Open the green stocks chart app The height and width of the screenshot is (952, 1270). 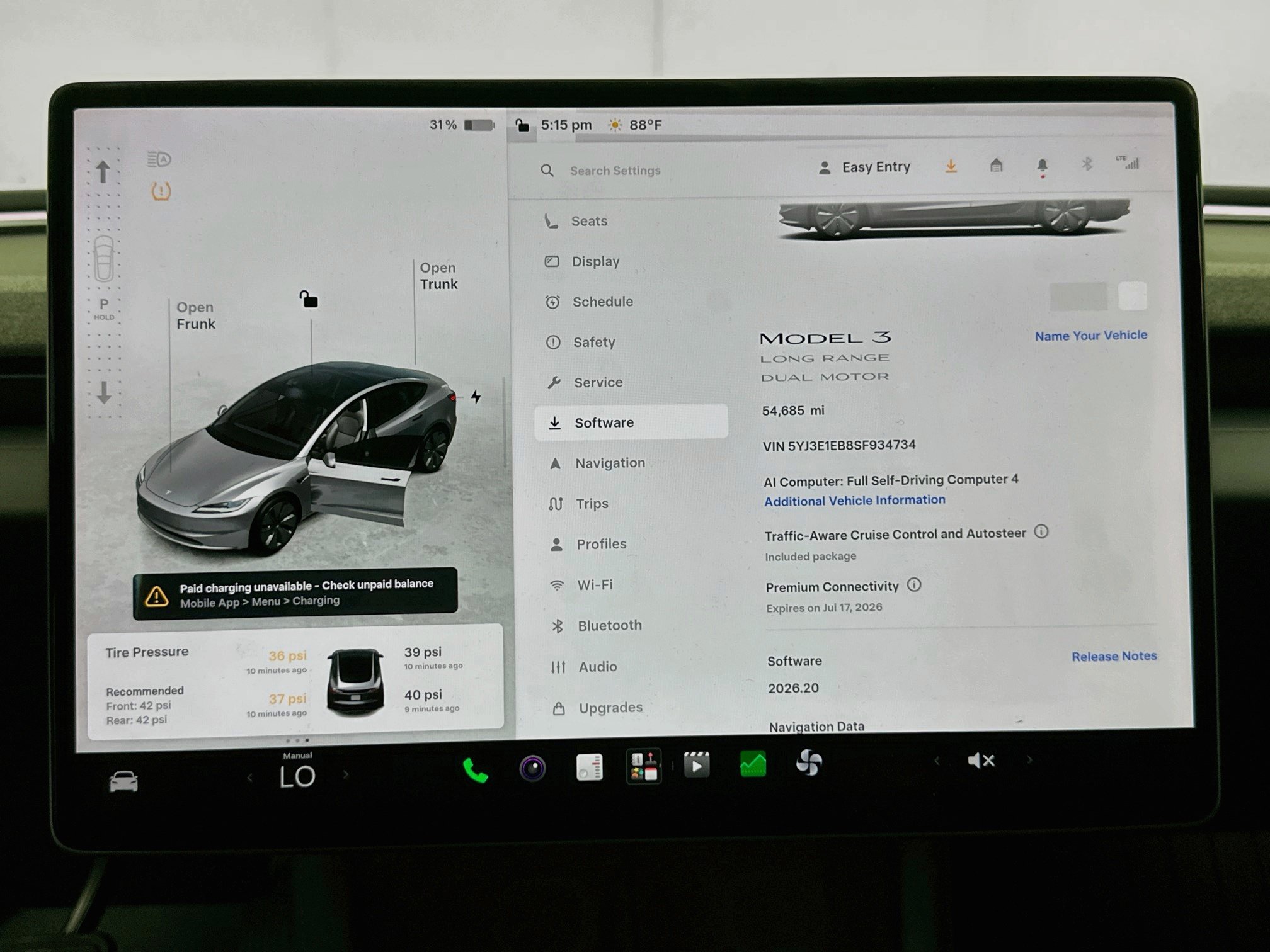[753, 764]
